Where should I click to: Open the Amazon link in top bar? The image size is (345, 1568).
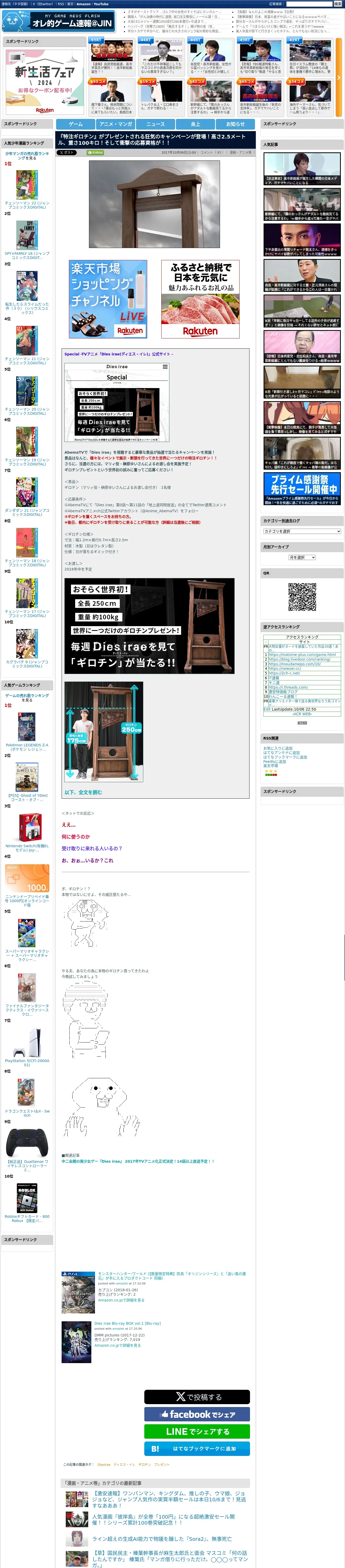click(83, 4)
